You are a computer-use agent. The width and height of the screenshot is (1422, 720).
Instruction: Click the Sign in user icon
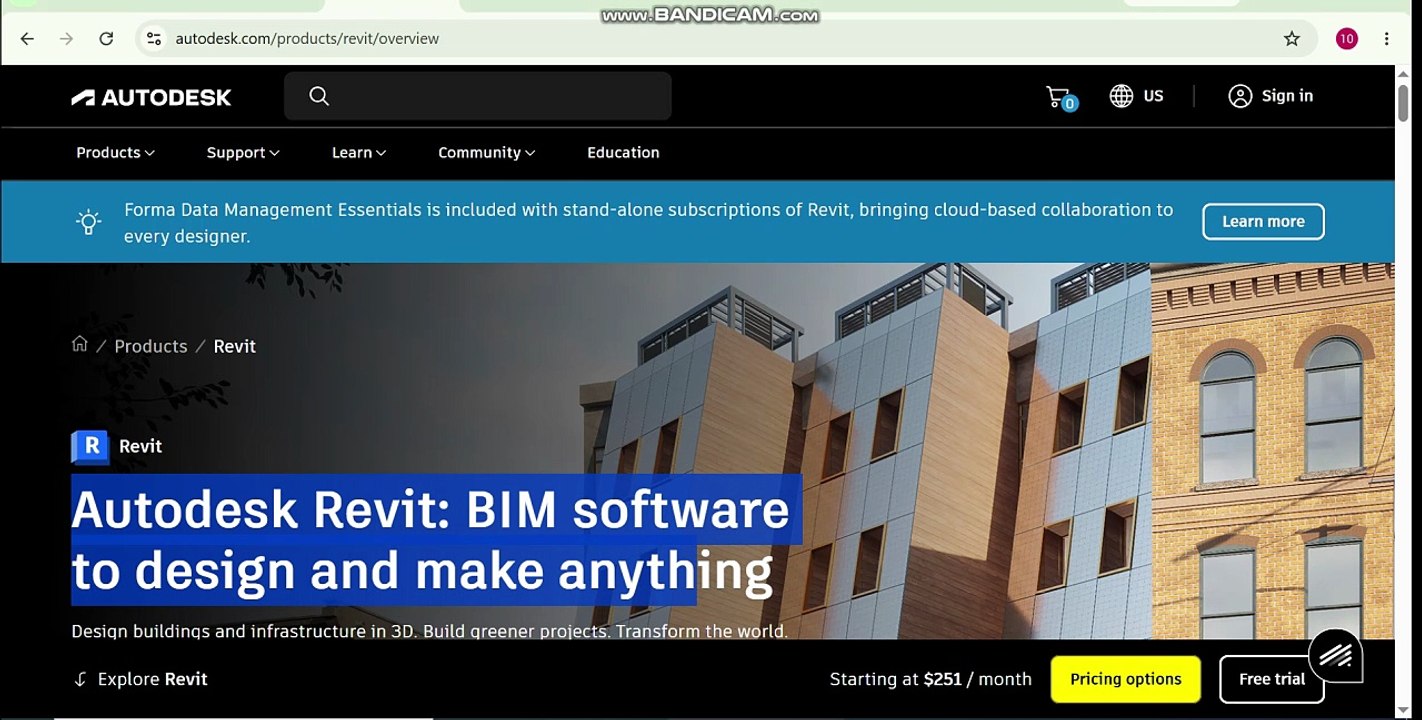click(x=1240, y=96)
